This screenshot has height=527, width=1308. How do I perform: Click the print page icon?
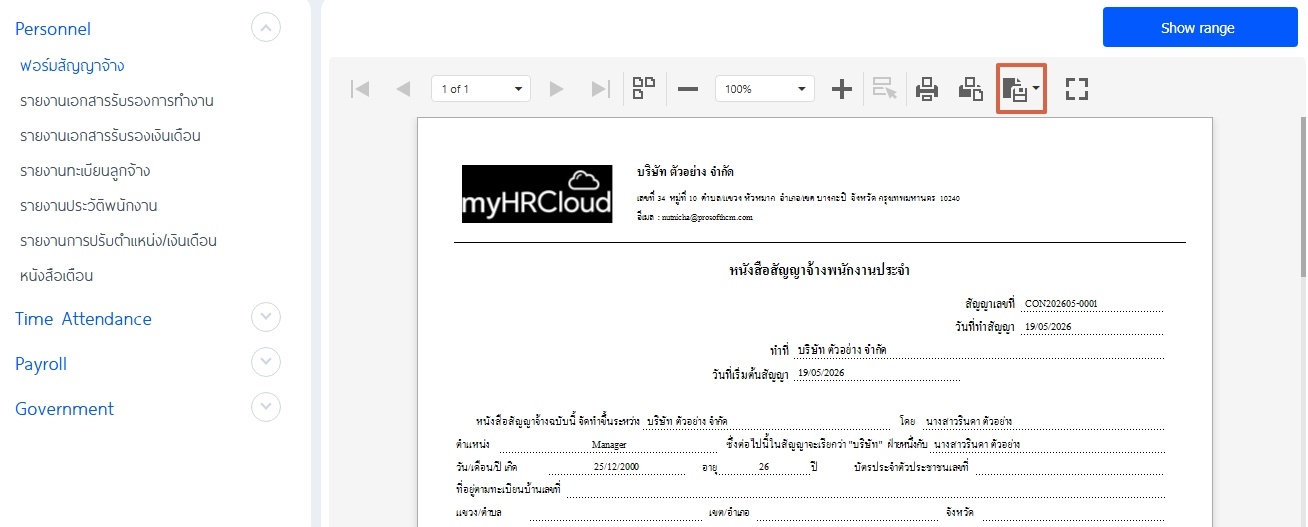pos(970,89)
